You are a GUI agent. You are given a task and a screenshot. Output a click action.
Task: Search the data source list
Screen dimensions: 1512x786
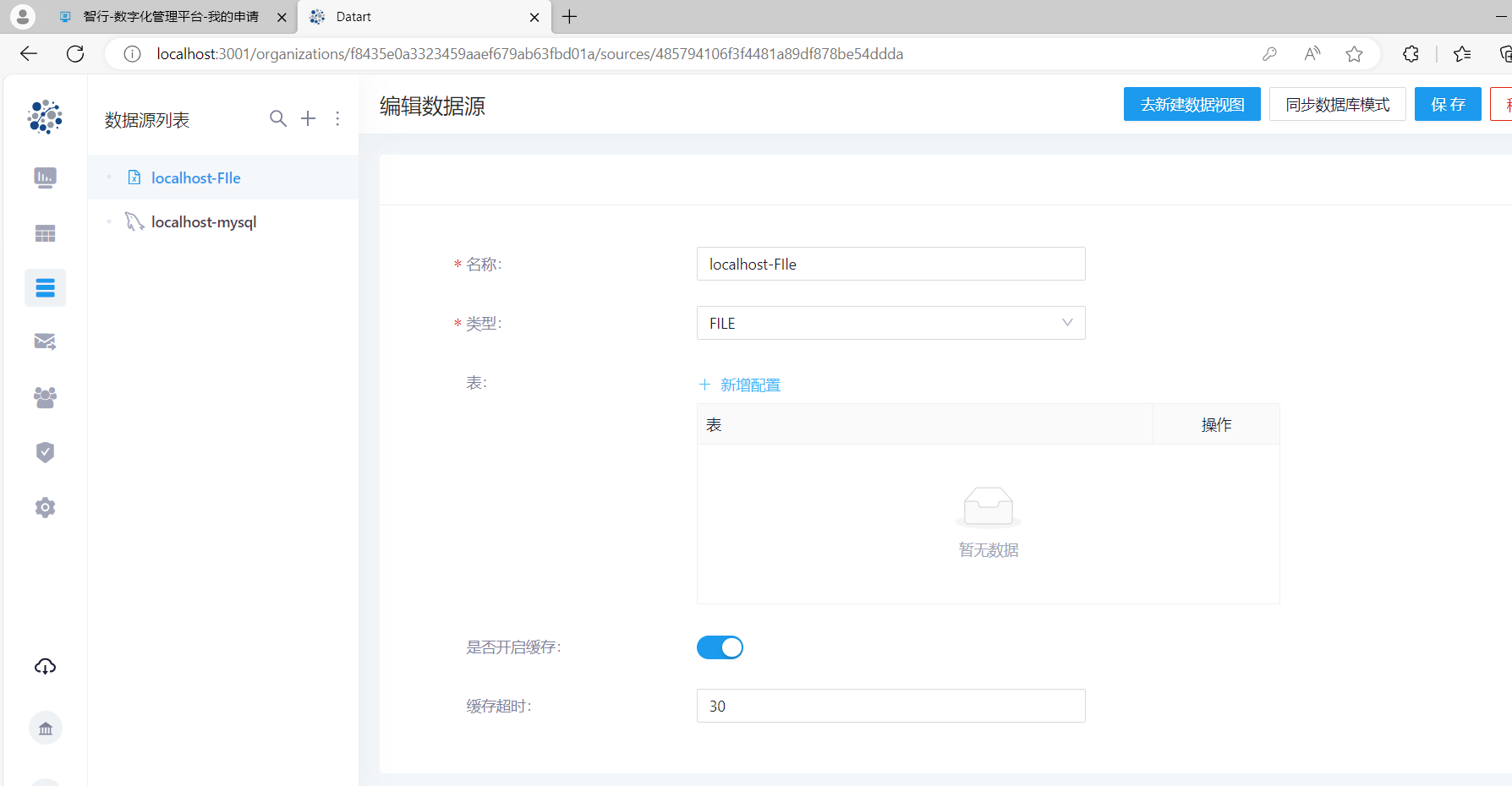pyautogui.click(x=277, y=119)
